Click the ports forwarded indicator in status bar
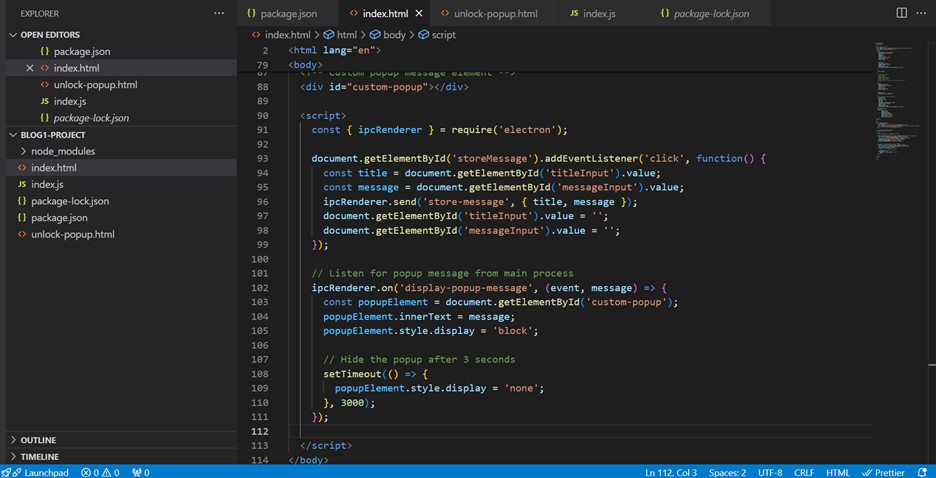Image resolution: width=936 pixels, height=478 pixels. (140, 472)
